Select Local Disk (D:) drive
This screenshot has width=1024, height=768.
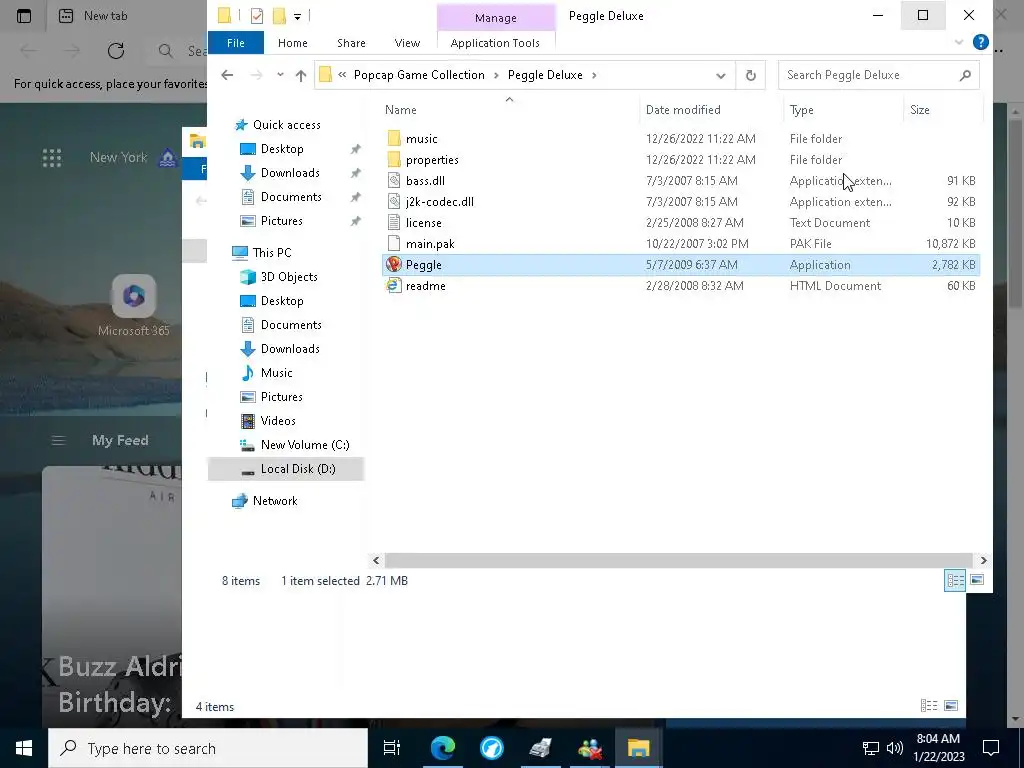(x=298, y=469)
